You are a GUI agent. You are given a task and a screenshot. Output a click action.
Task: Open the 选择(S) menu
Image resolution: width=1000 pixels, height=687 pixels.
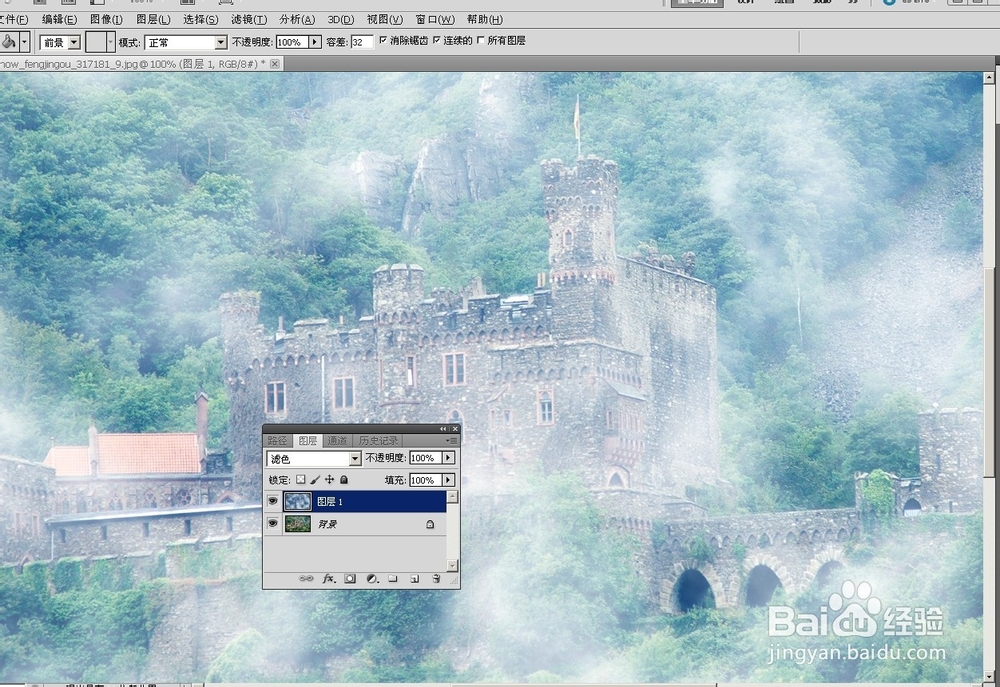[200, 20]
